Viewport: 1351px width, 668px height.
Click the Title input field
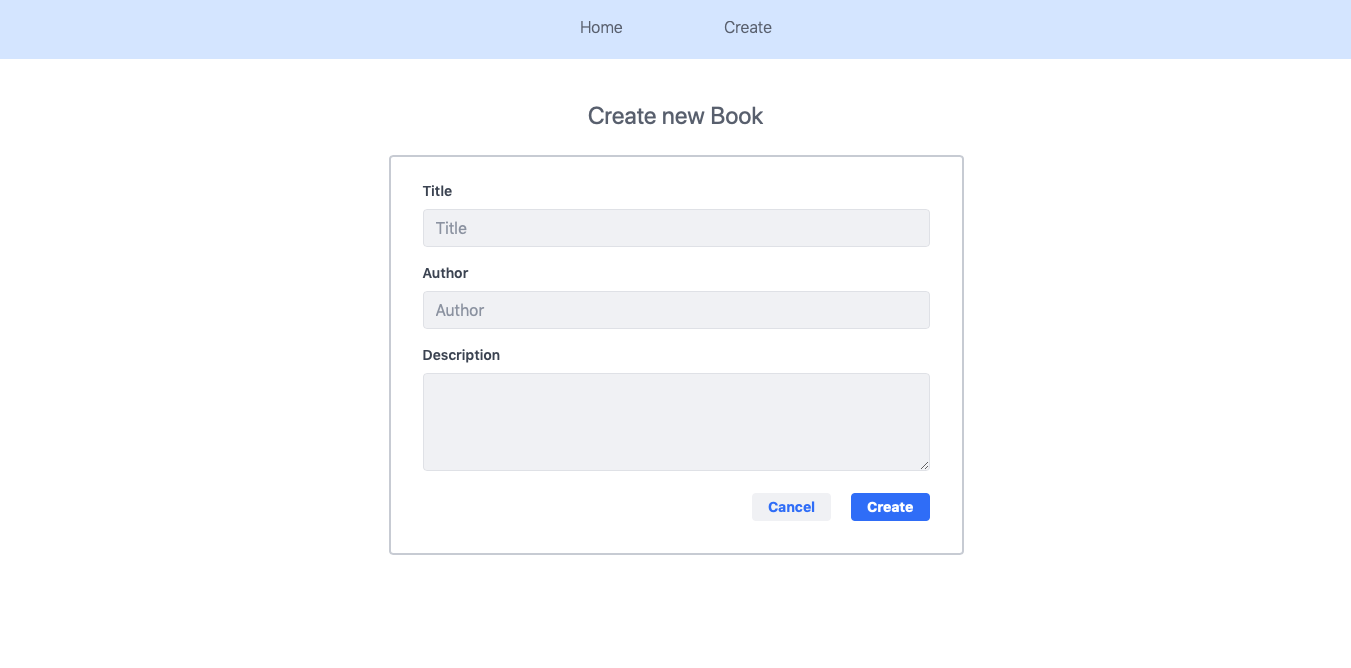tap(676, 227)
